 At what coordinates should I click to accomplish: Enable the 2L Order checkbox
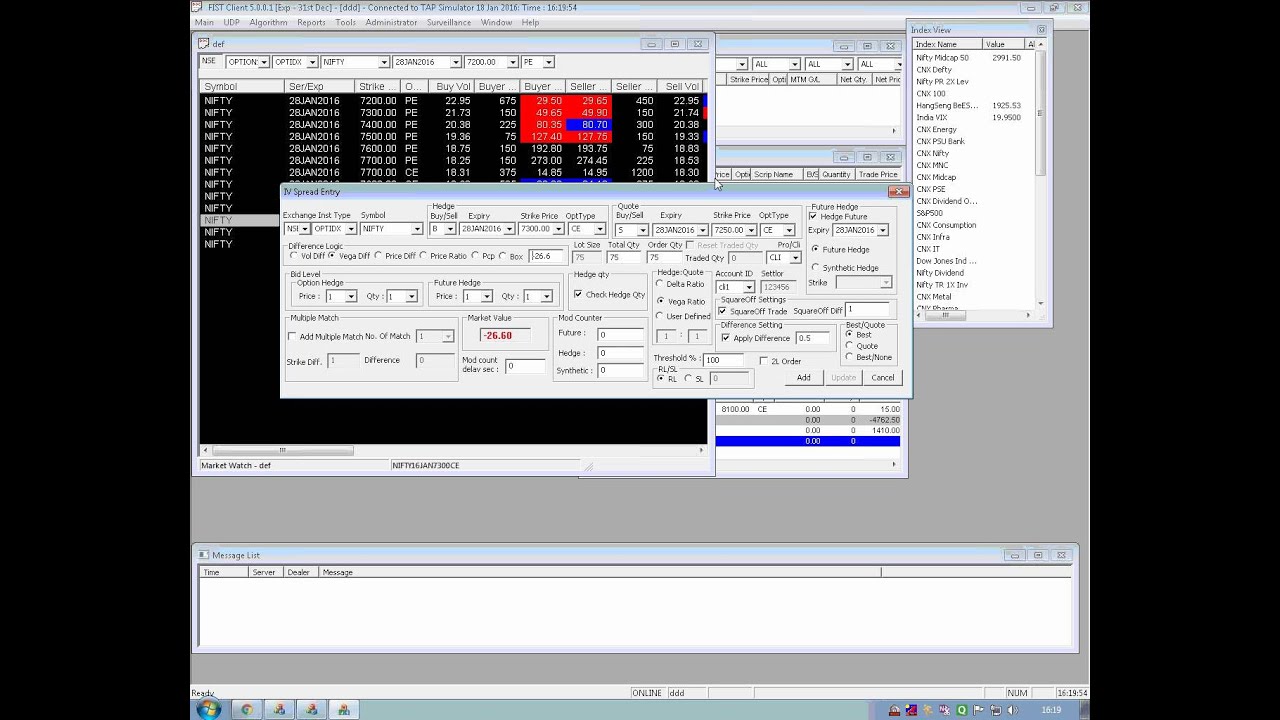pos(763,361)
